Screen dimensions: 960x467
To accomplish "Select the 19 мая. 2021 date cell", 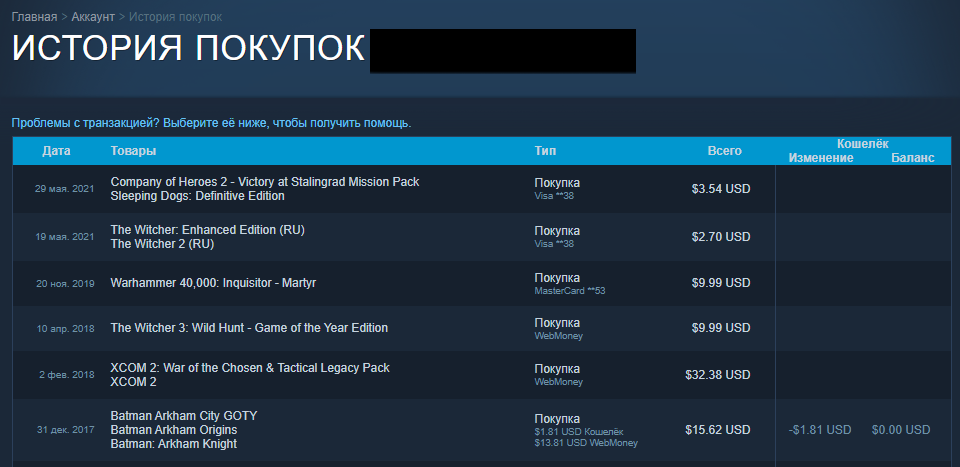I will (64, 237).
